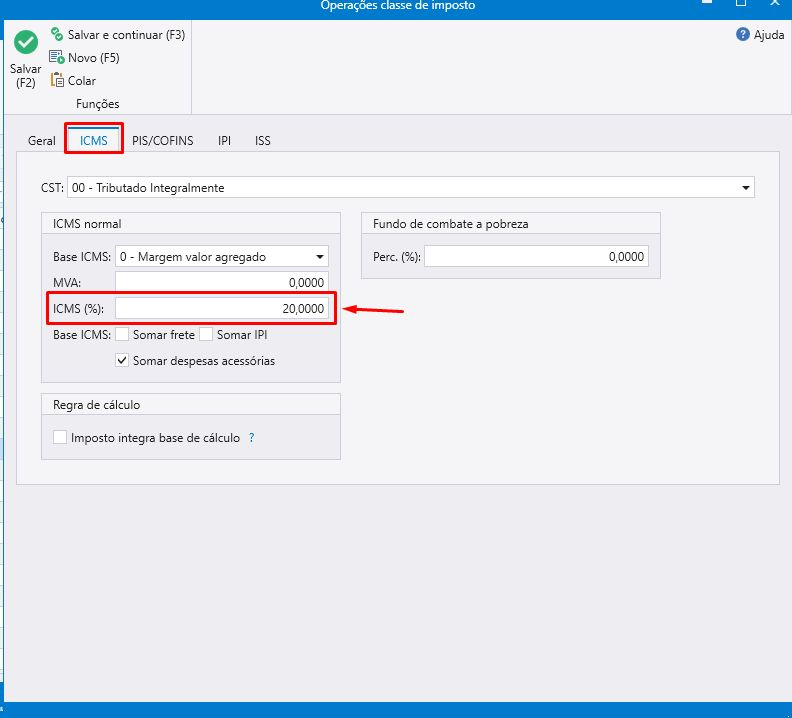Viewport: 792px width, 718px height.
Task: Close the Operações classe de imposto window
Action: pyautogui.click(x=774, y=5)
